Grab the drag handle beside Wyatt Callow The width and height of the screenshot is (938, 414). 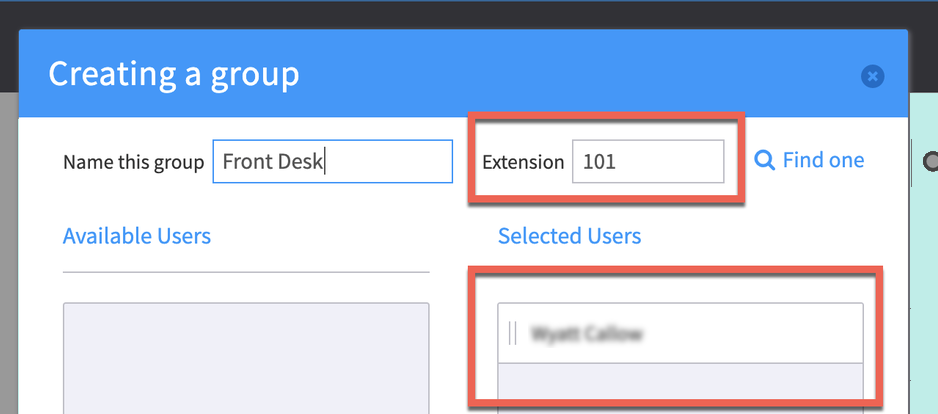(513, 334)
